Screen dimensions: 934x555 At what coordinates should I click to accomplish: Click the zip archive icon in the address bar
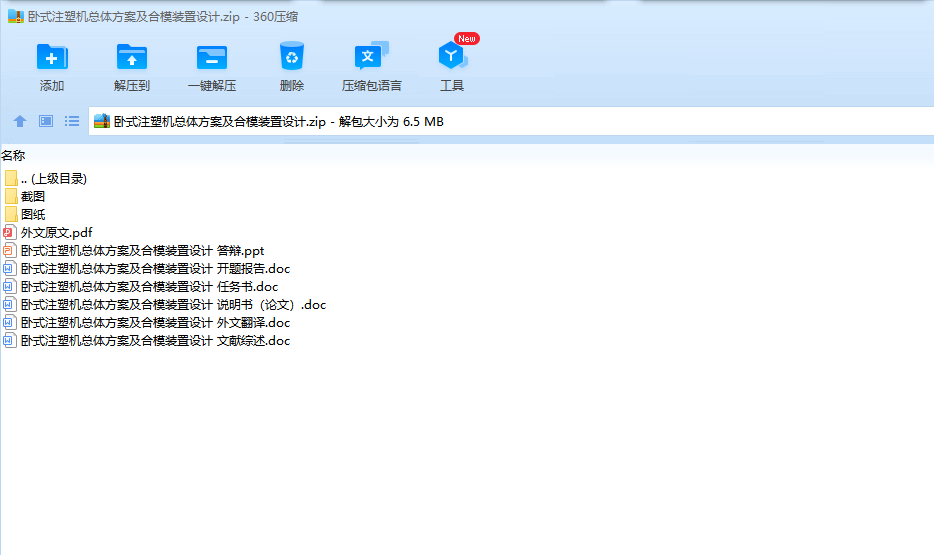click(x=102, y=121)
